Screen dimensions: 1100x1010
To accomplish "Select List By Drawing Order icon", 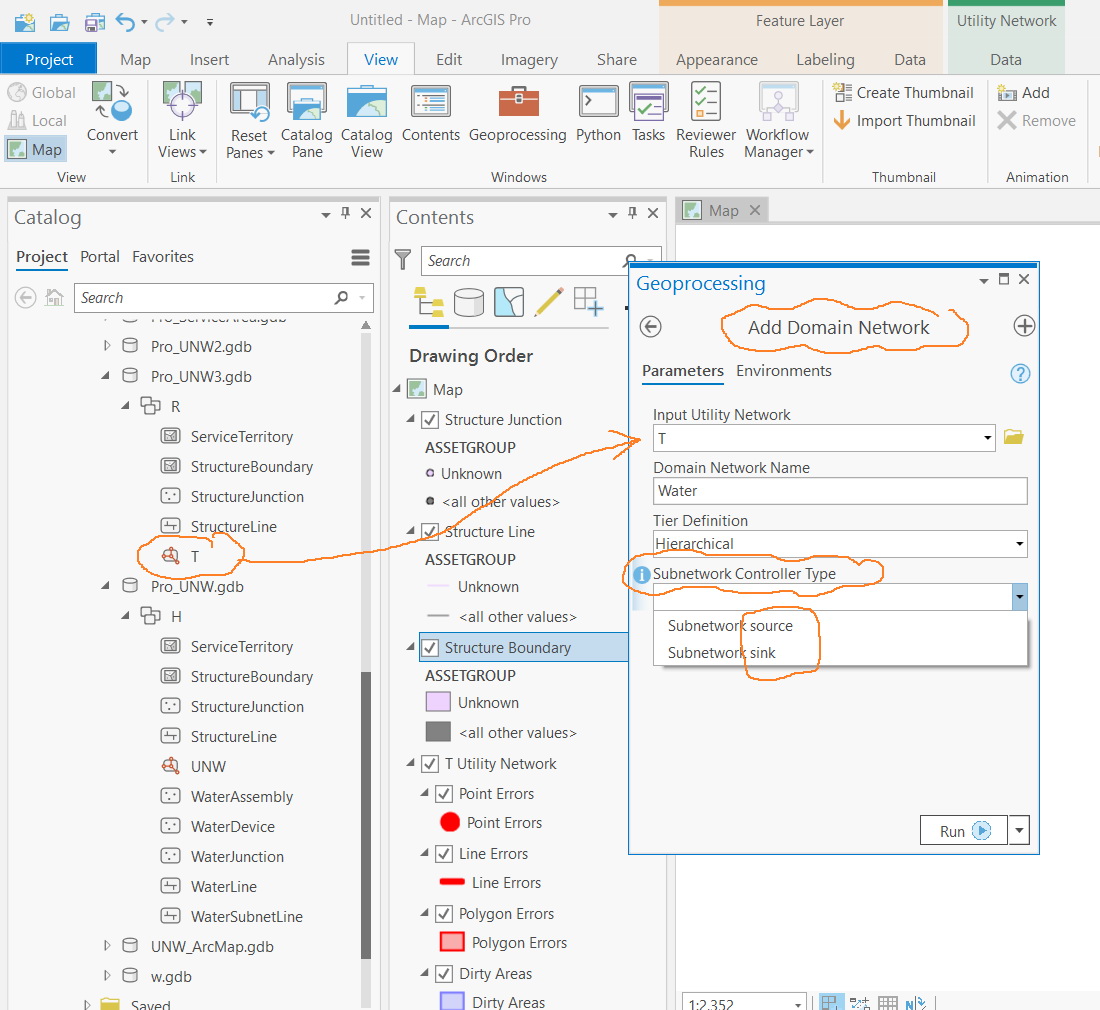I will point(429,302).
